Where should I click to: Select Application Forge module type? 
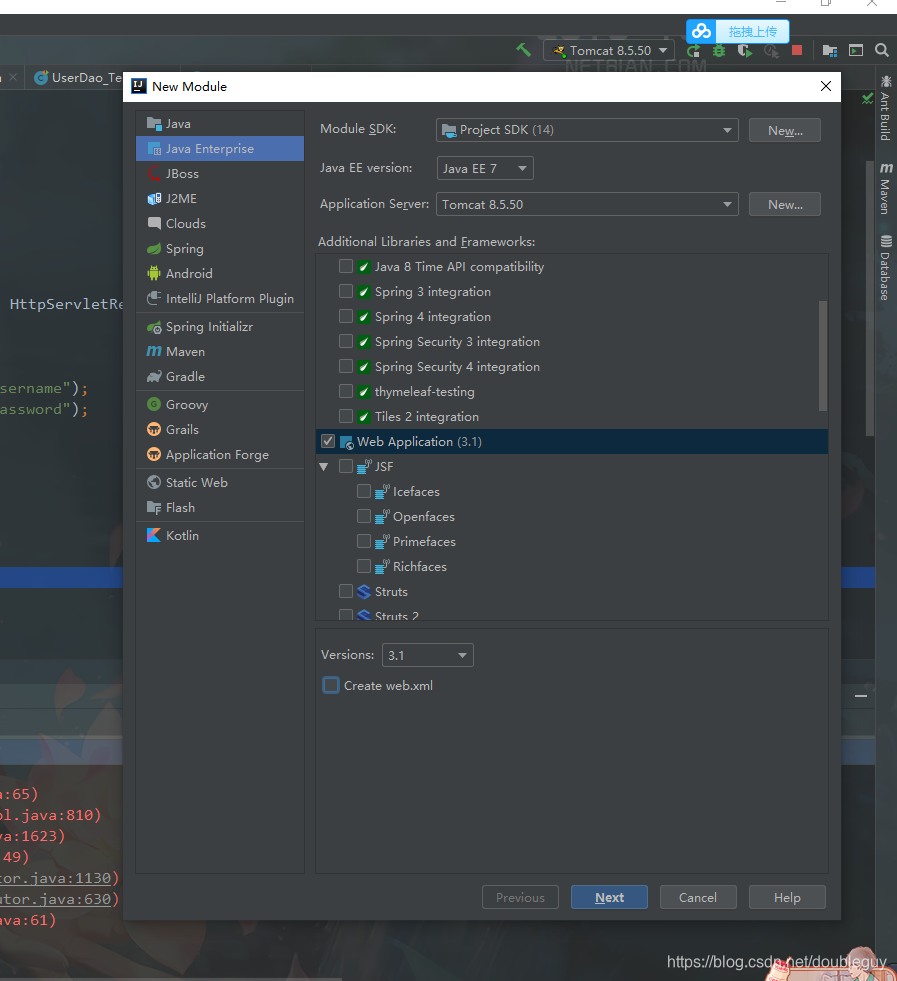coord(220,455)
